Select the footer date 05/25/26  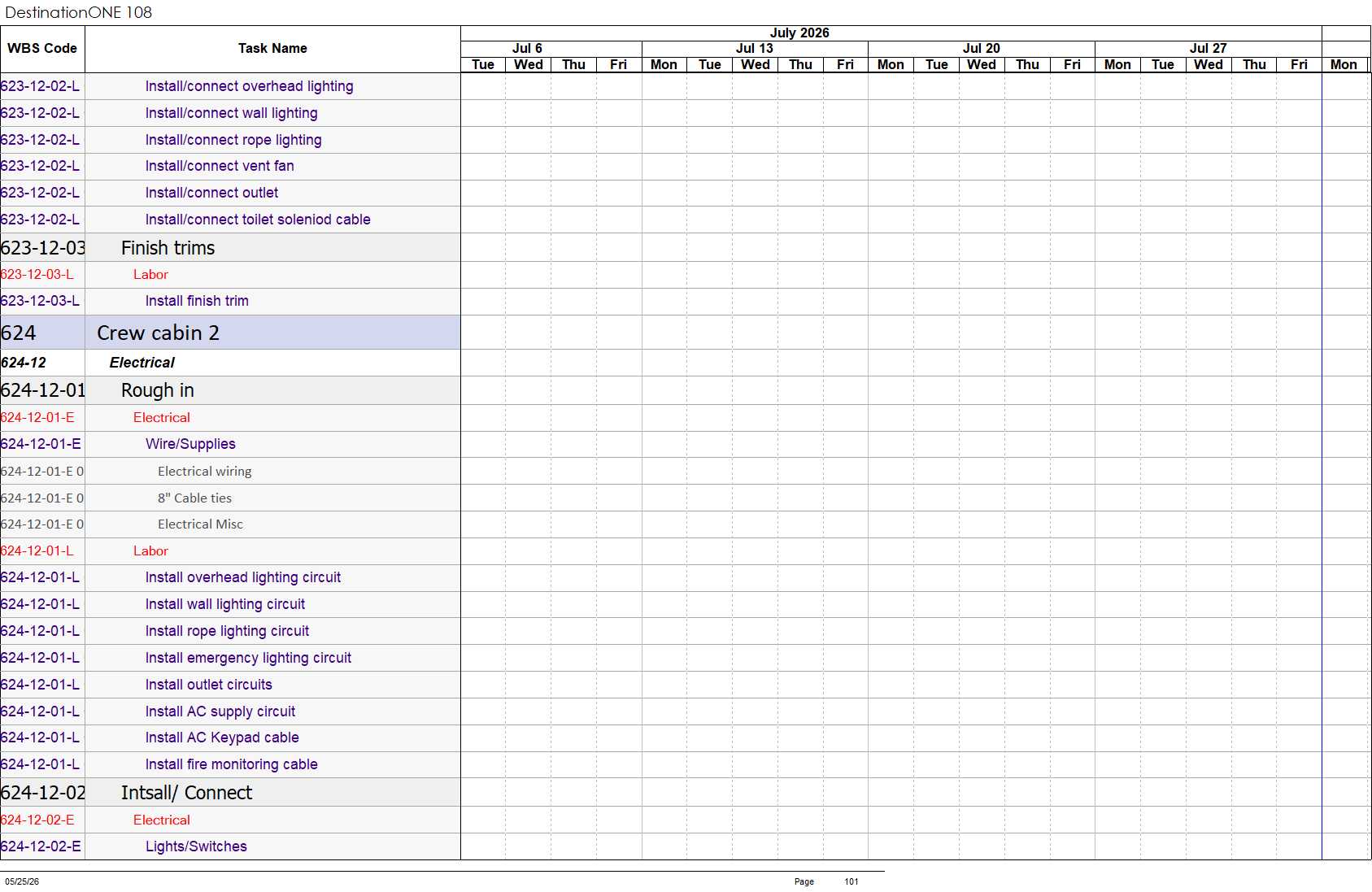pyautogui.click(x=22, y=881)
